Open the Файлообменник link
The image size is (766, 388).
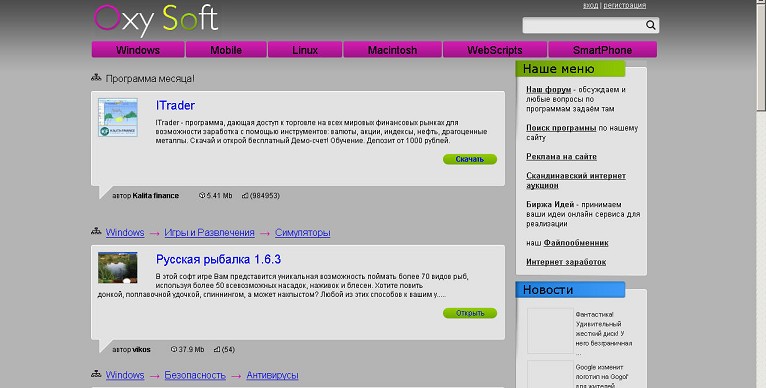tap(576, 242)
